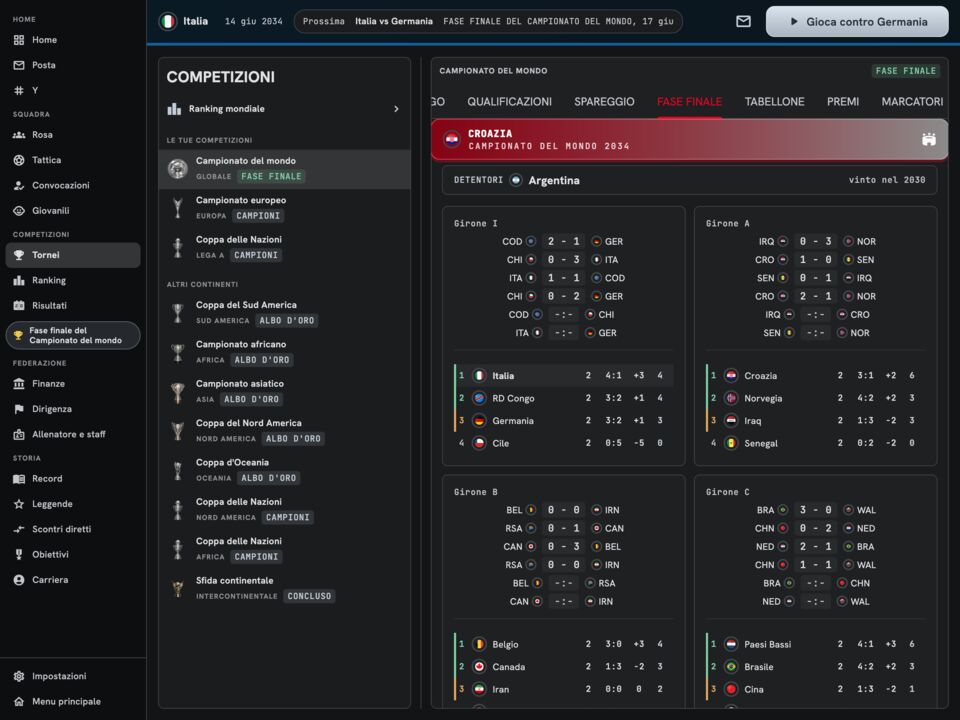Screen dimensions: 960x720
Task: Click Belgio row in Girone B standings
Action: tap(563, 644)
